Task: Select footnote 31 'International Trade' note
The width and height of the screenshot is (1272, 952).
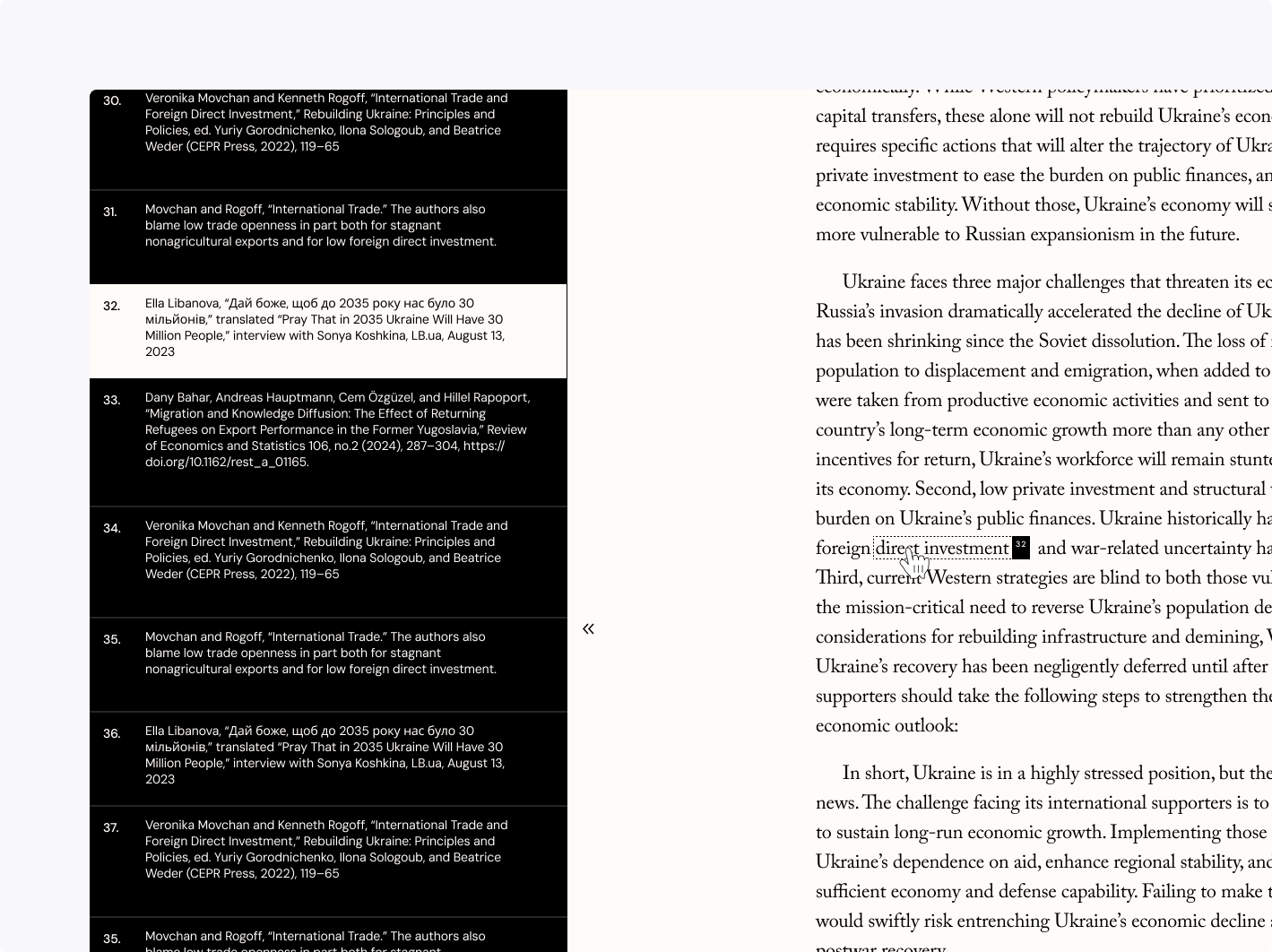Action: [x=328, y=238]
